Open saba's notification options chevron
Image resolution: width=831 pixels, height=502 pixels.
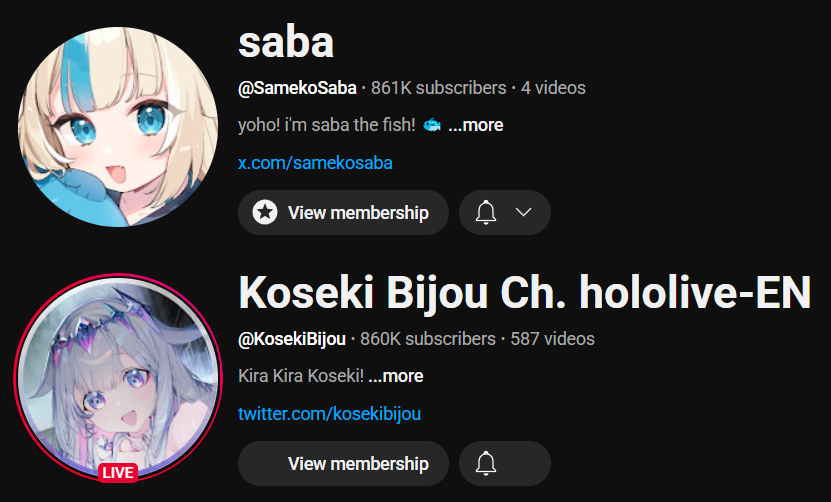524,213
